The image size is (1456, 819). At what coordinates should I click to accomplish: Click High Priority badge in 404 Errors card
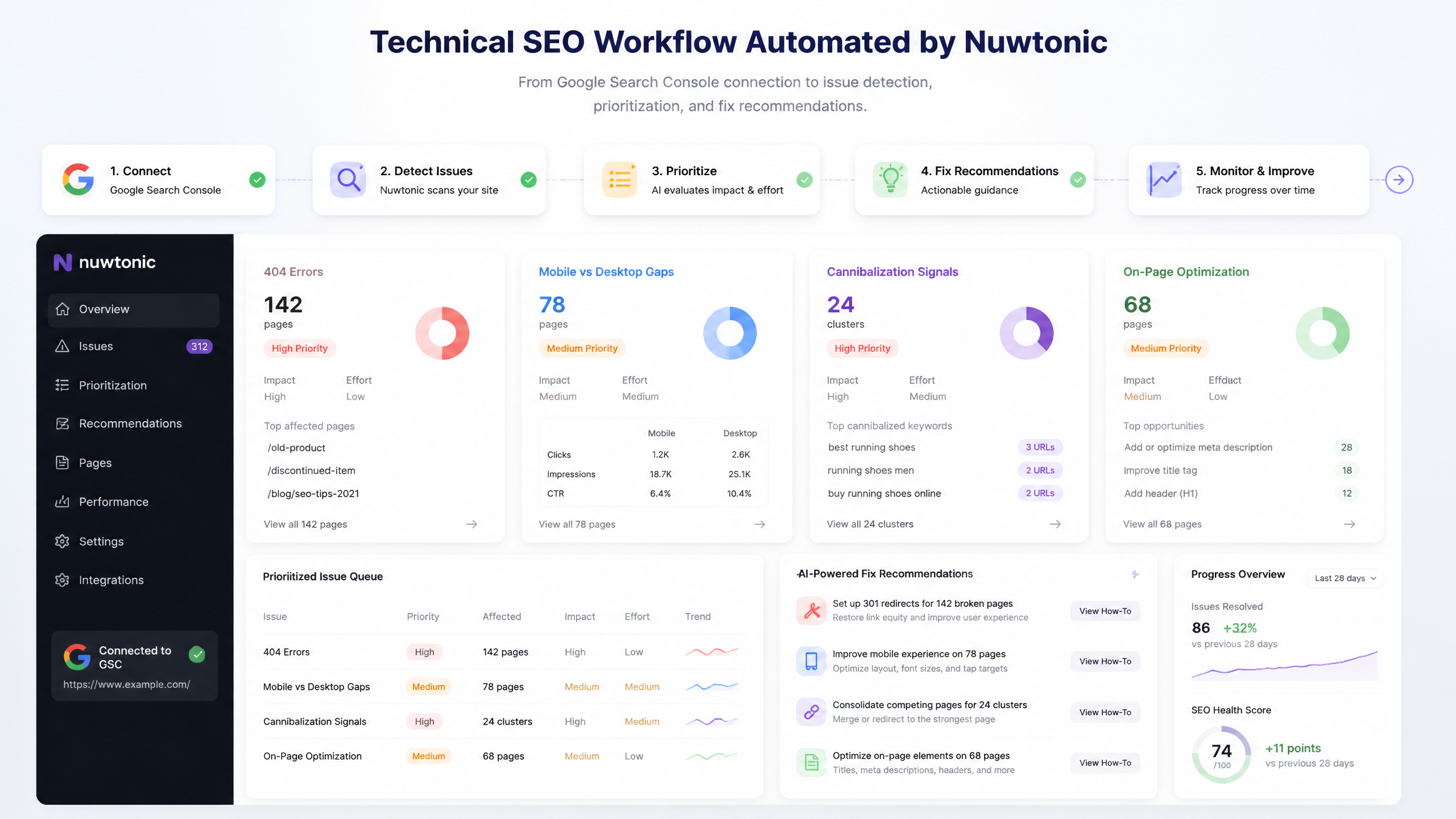tap(300, 349)
